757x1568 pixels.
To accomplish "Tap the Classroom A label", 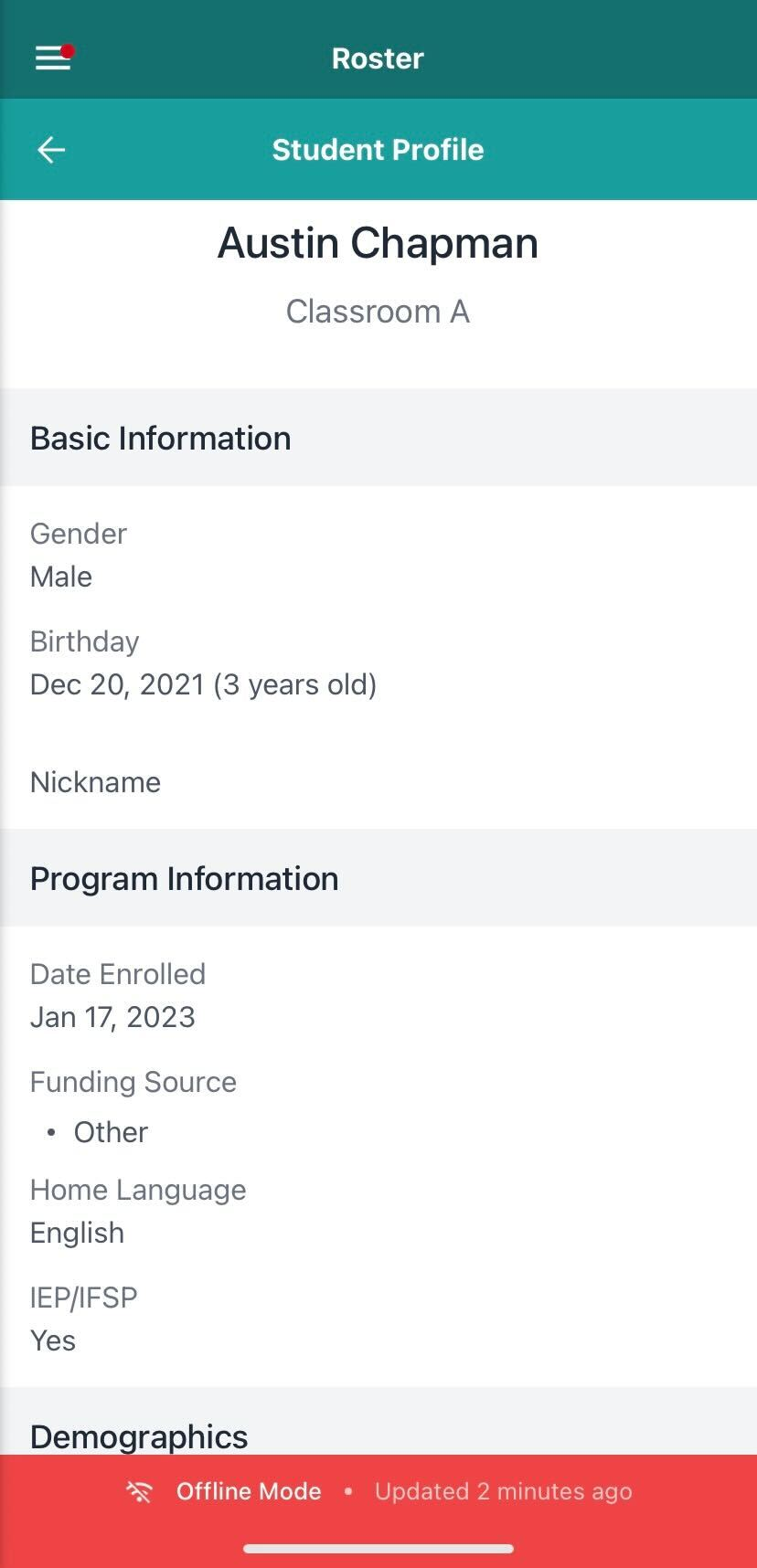I will (378, 313).
